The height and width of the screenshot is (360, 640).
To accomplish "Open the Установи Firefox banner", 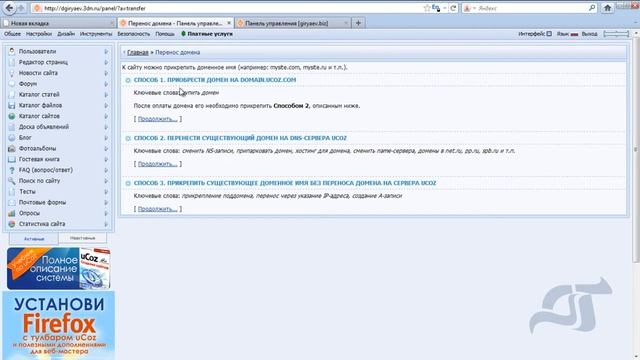I will (x=58, y=326).
